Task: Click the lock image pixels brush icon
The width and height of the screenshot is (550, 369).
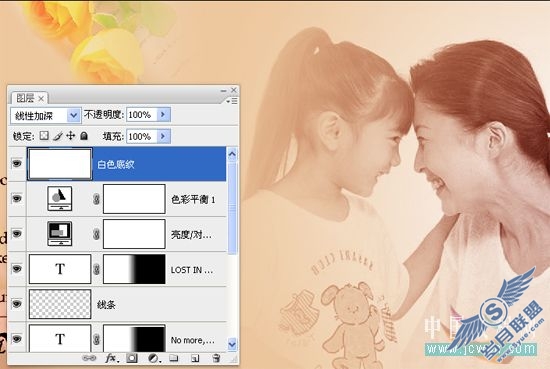Action: [x=58, y=136]
